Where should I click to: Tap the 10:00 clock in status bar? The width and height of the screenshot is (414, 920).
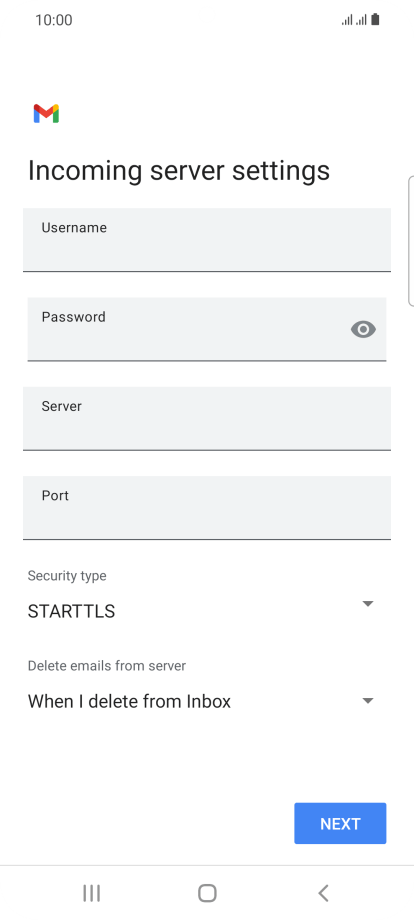point(54,20)
